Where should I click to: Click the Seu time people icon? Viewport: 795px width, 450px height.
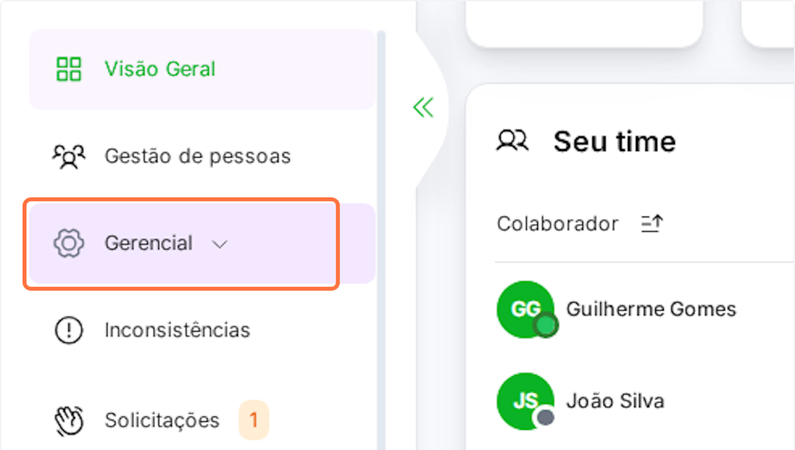point(512,141)
